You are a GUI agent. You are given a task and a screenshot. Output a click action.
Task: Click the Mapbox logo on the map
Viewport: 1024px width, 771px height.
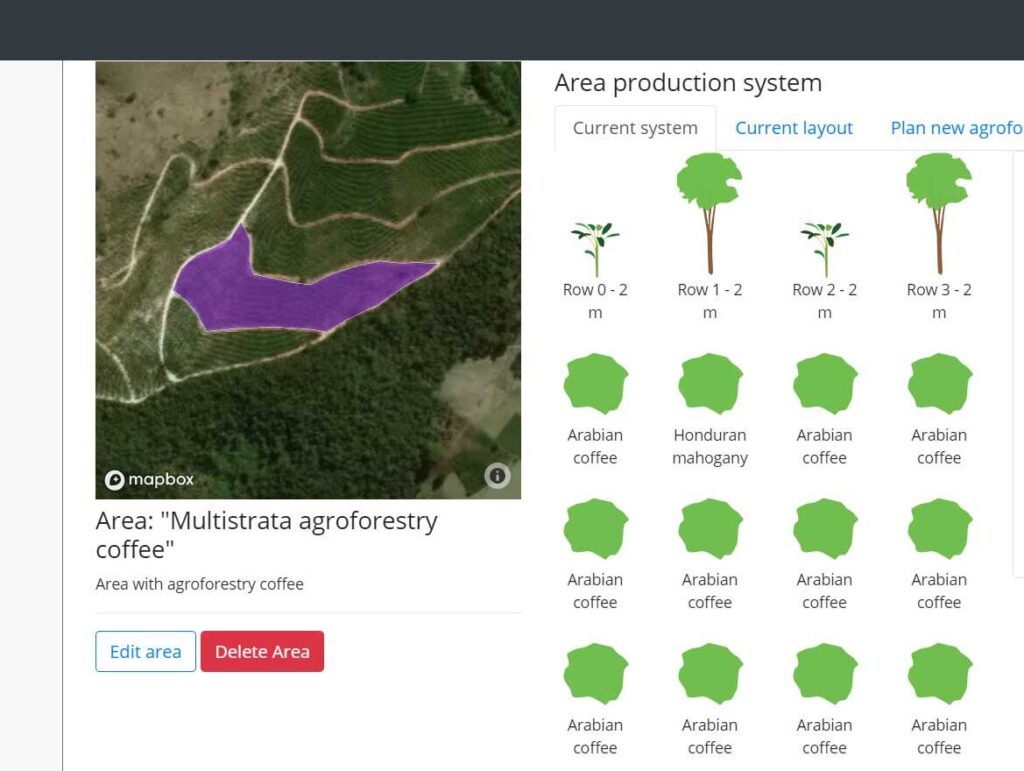pyautogui.click(x=148, y=479)
